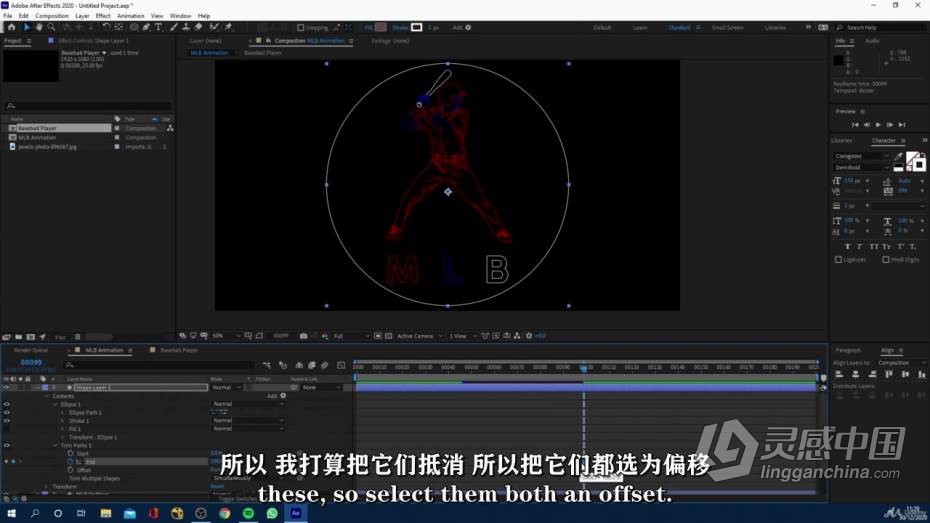Toggle visibility of Ellipse 1
Screen dimensions: 930x523
point(7,404)
